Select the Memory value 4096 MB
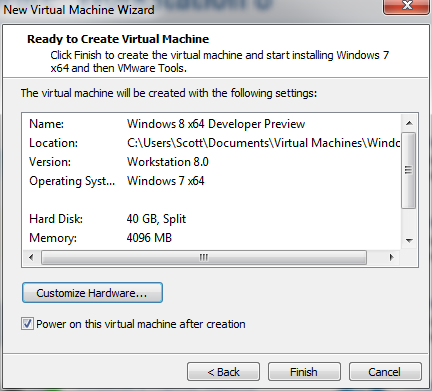The image size is (432, 391). coord(149,238)
